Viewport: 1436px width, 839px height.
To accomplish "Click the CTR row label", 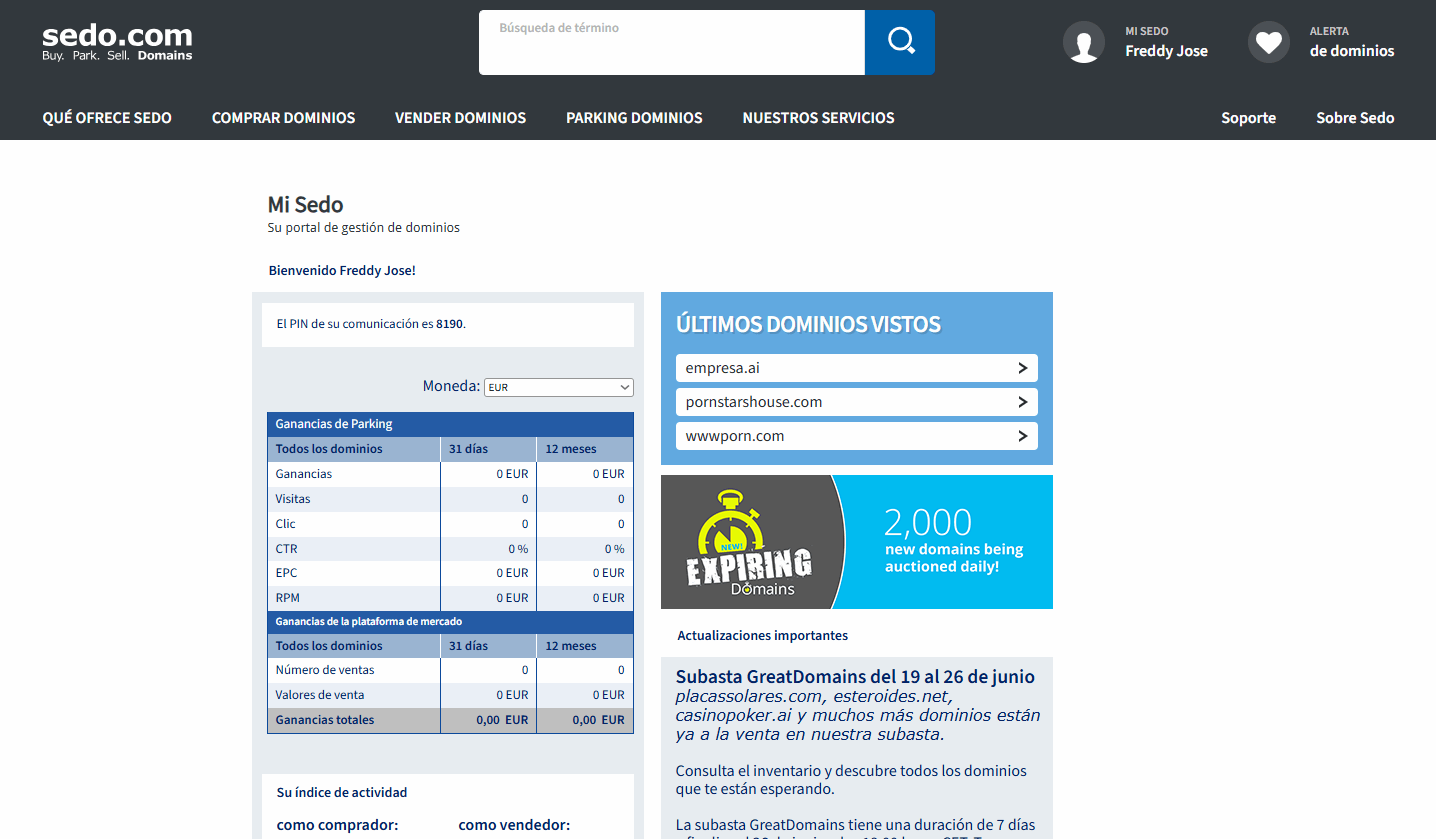I will [287, 549].
